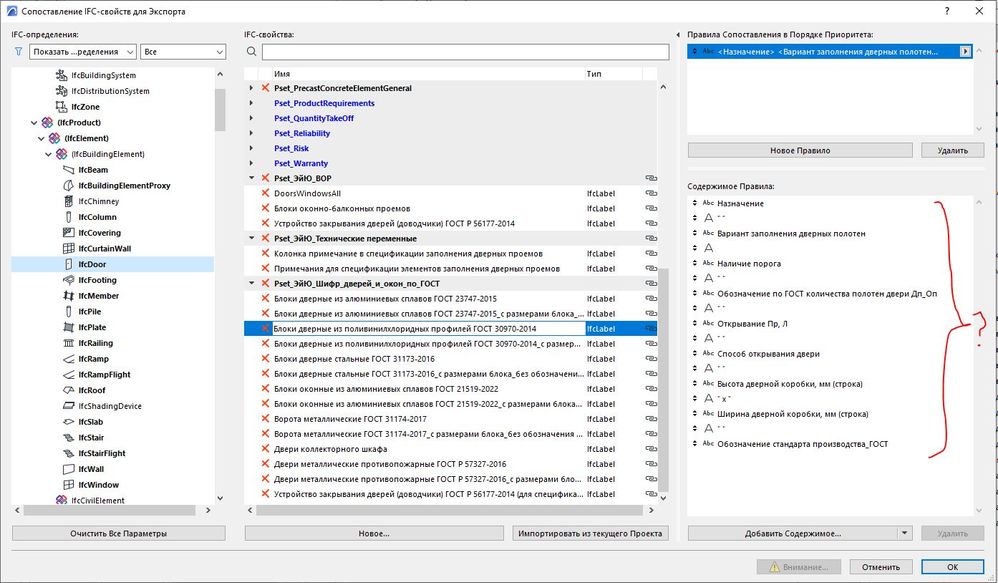Collapse the (IfcProduct) tree node
The width and height of the screenshot is (998, 583).
click(x=34, y=123)
